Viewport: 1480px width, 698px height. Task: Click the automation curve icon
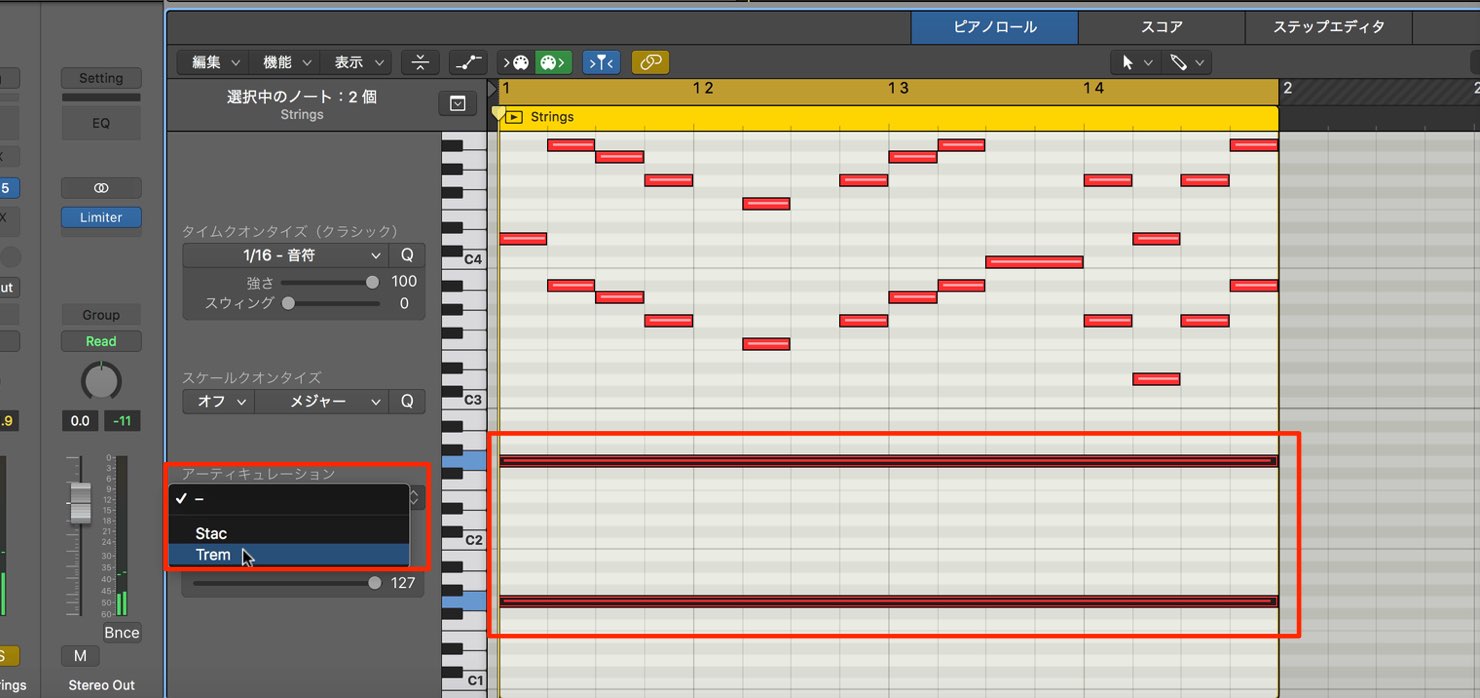(468, 63)
